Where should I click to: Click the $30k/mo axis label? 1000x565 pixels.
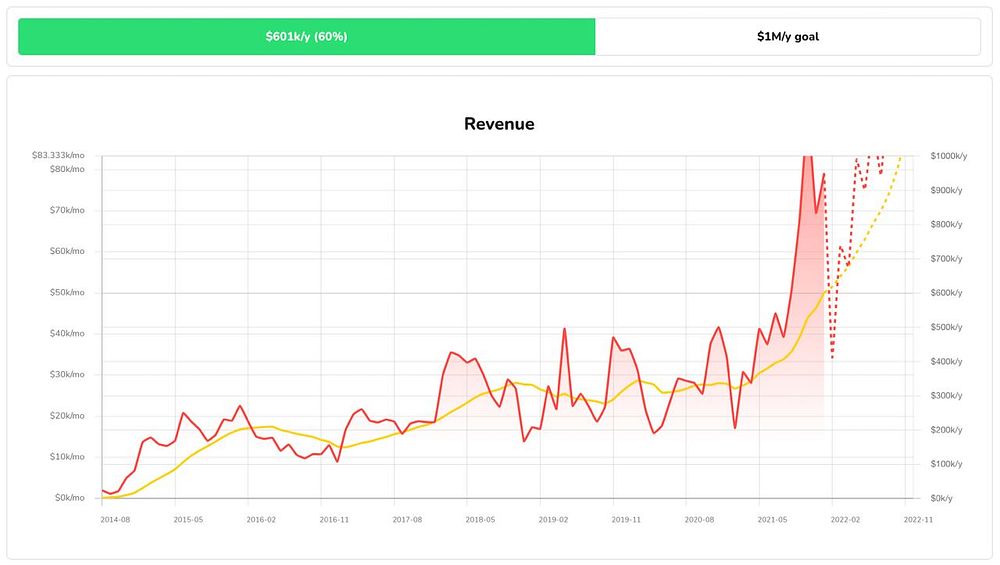(x=67, y=374)
